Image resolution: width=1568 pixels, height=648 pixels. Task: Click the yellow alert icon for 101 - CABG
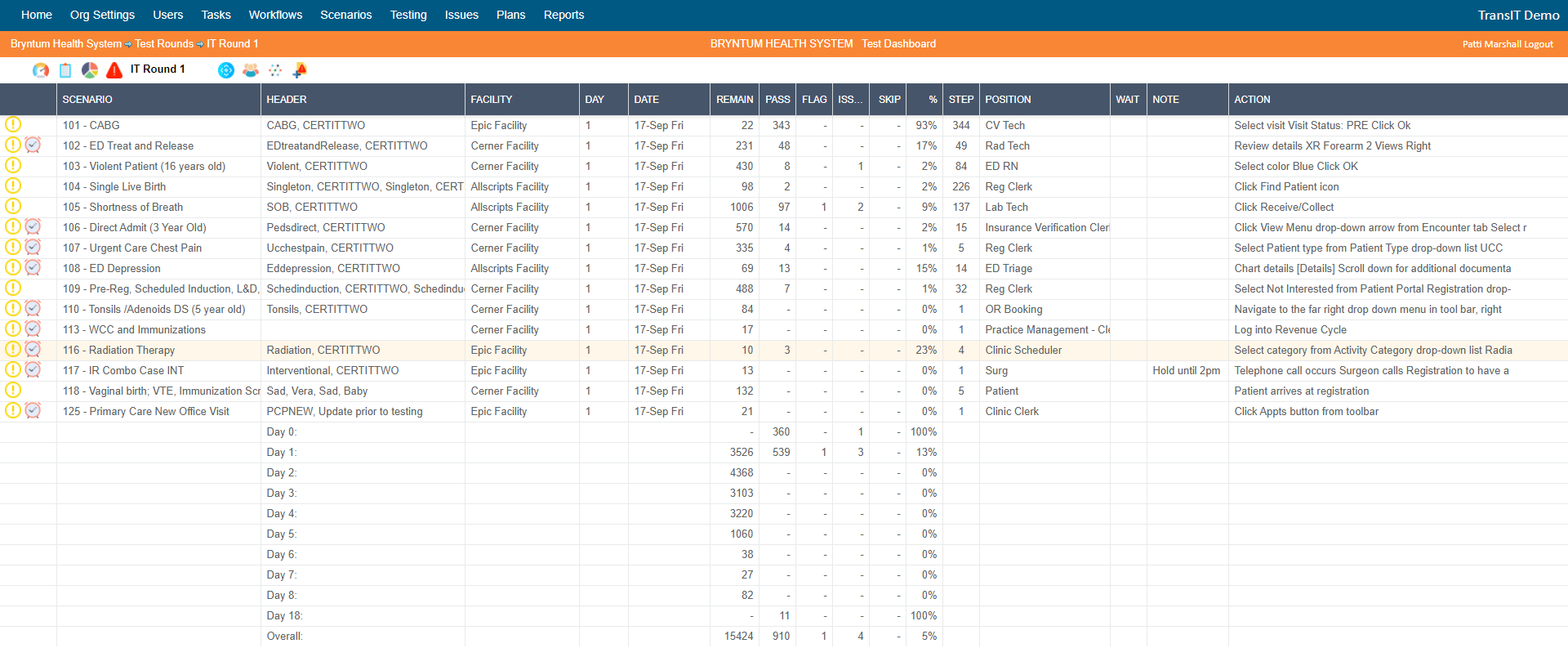(13, 125)
